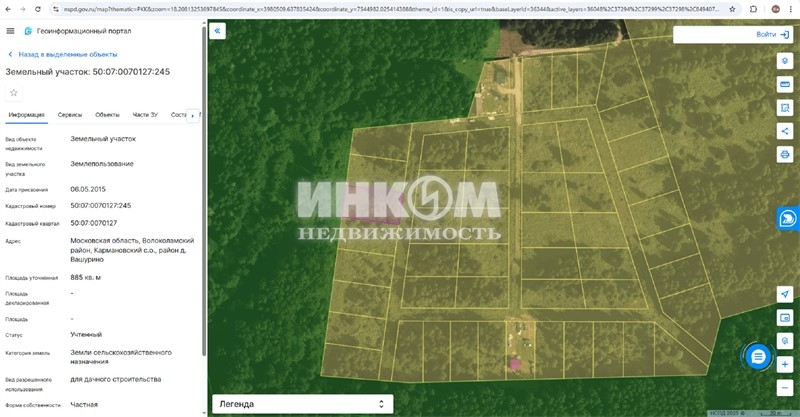The image size is (800, 417).
Task: Show more tabs using the right arrow
Action: (192, 116)
